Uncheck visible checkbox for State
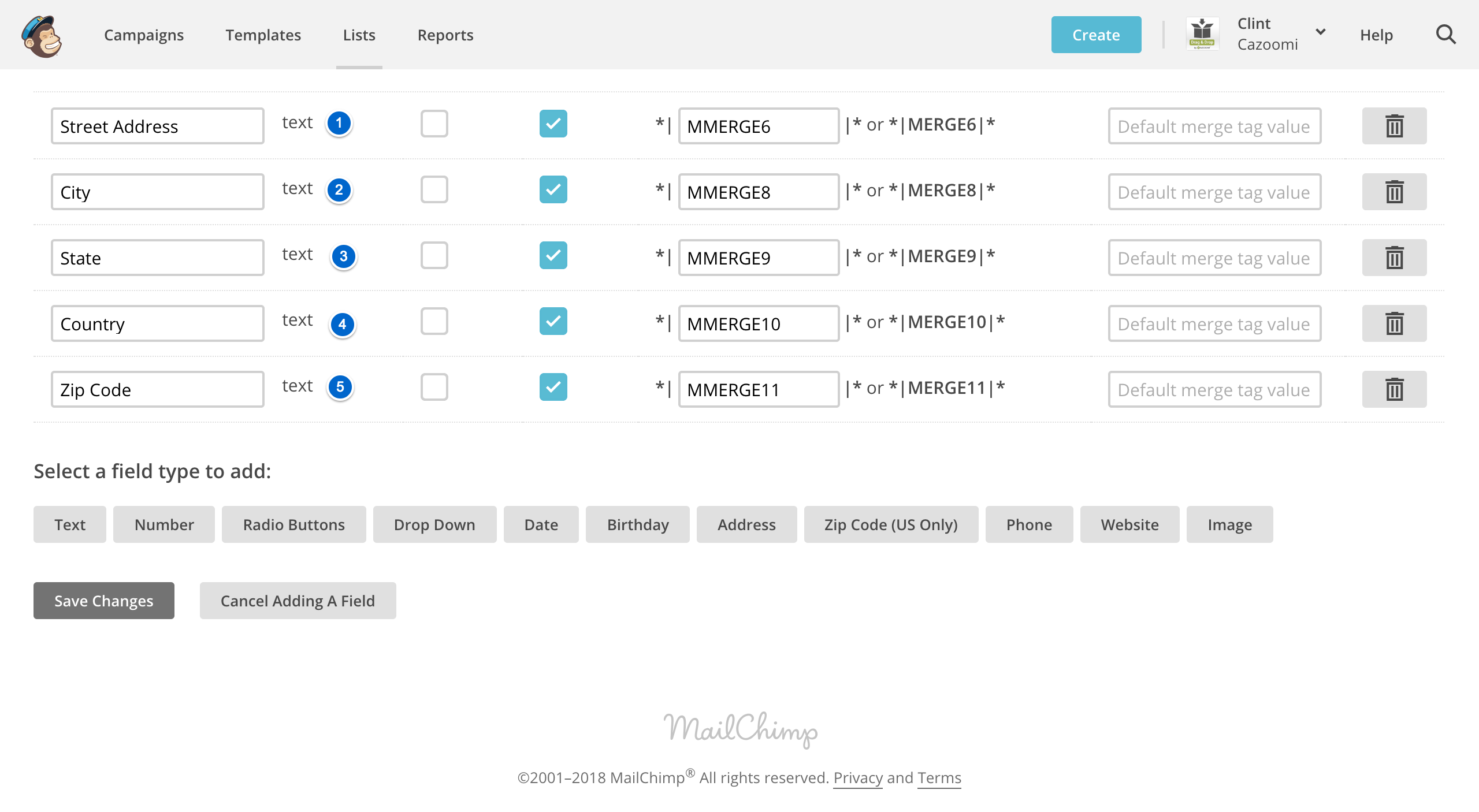This screenshot has width=1479, height=812. (553, 255)
